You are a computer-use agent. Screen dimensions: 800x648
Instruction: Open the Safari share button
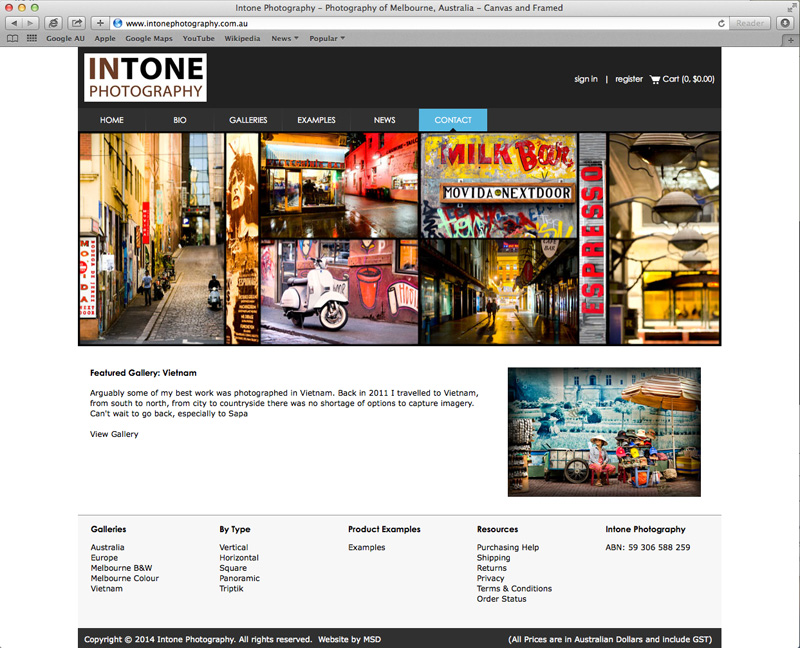coord(76,23)
